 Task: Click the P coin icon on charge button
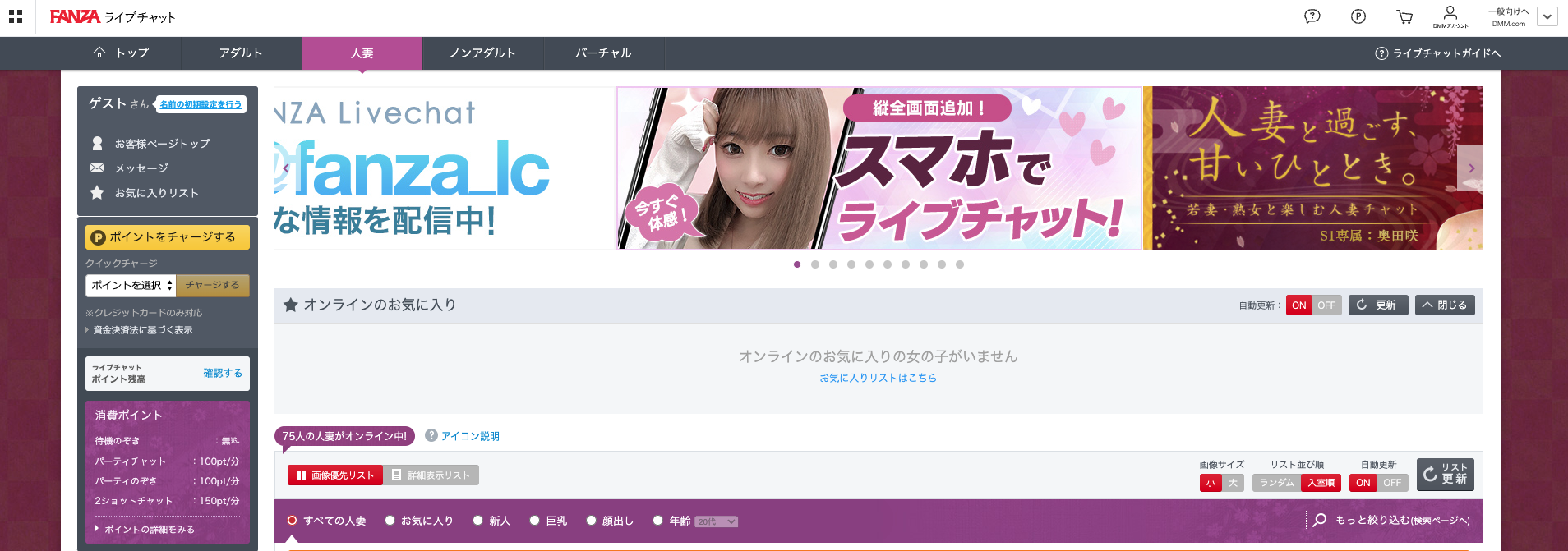pos(98,237)
